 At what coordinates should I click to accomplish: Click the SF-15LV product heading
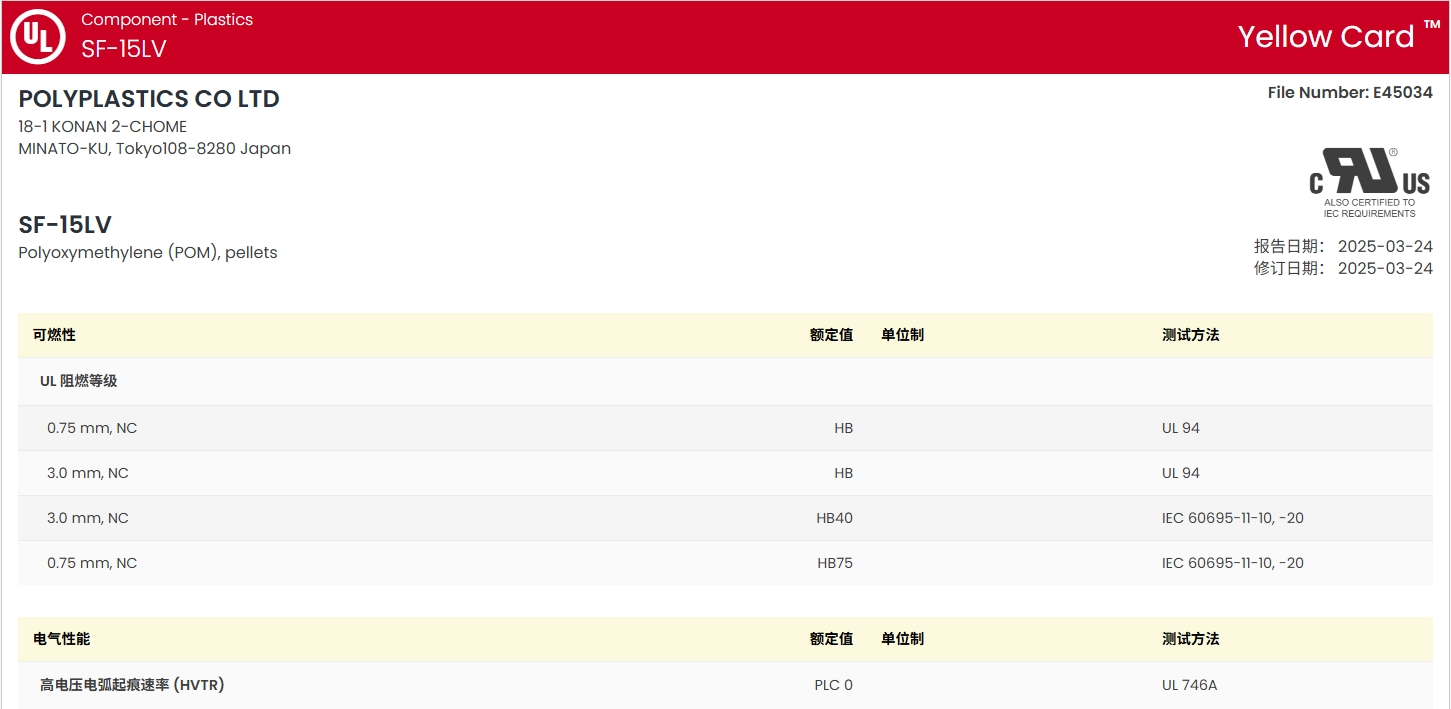[x=65, y=225]
